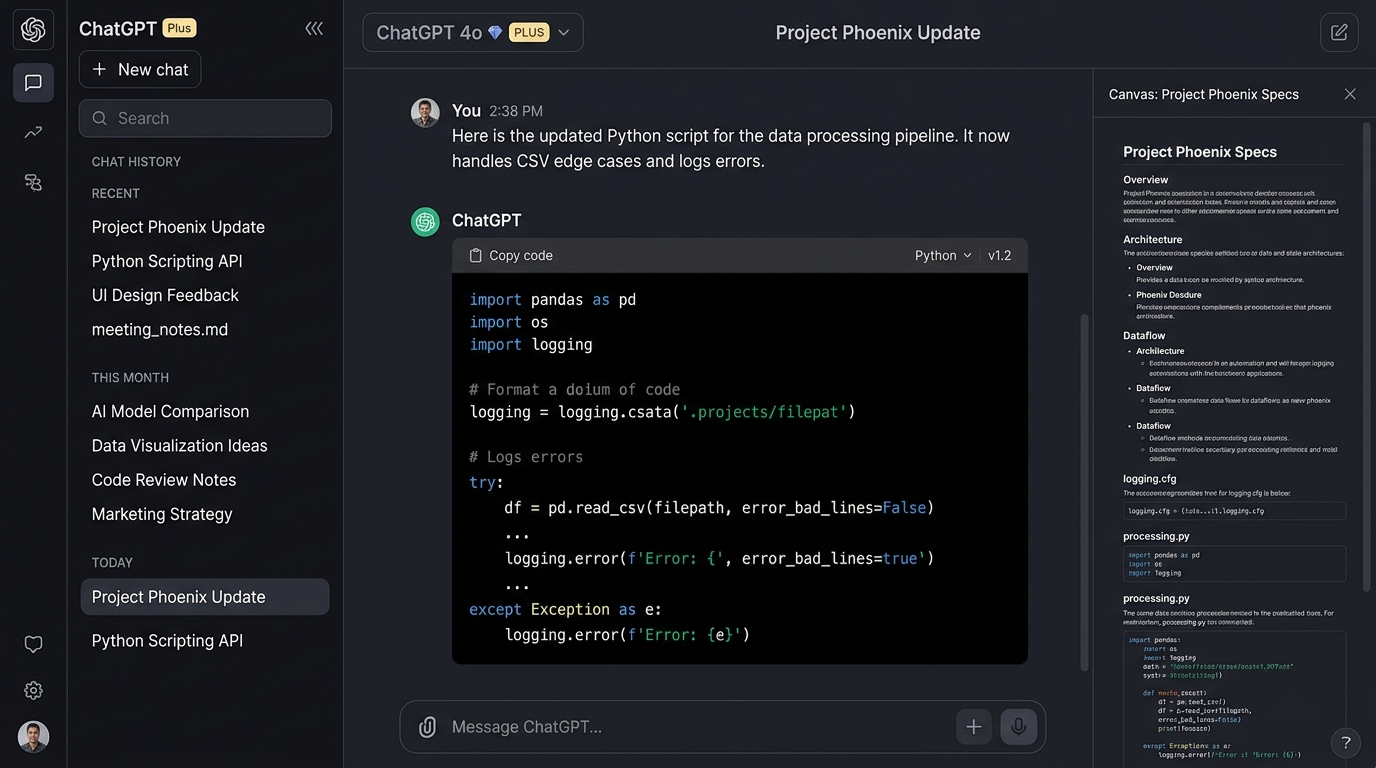
Task: Start voice input with the microphone button
Action: 1019,727
